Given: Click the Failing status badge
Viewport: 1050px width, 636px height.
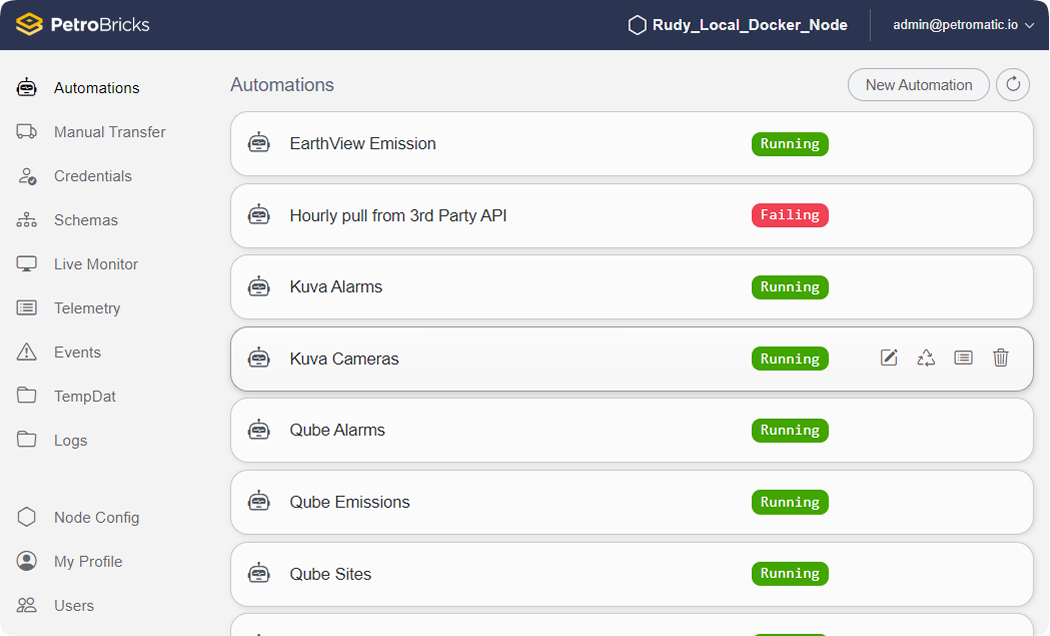Looking at the screenshot, I should point(790,215).
